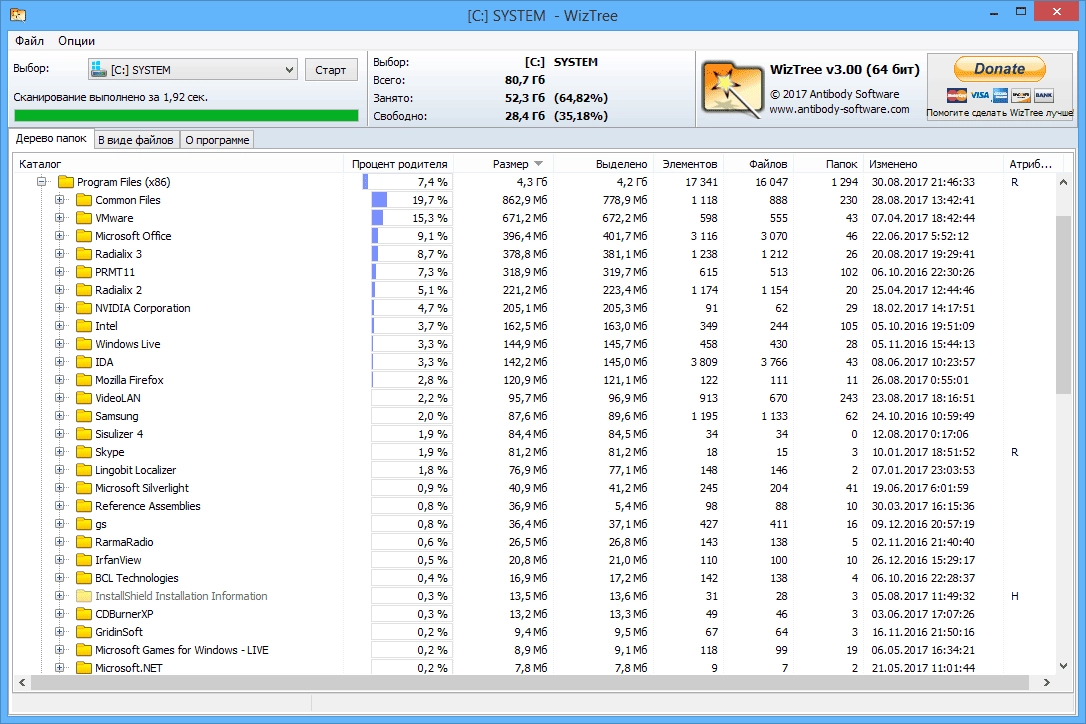Image resolution: width=1086 pixels, height=724 pixels.
Task: Expand the Radialix 2 folder node
Action: [x=60, y=290]
